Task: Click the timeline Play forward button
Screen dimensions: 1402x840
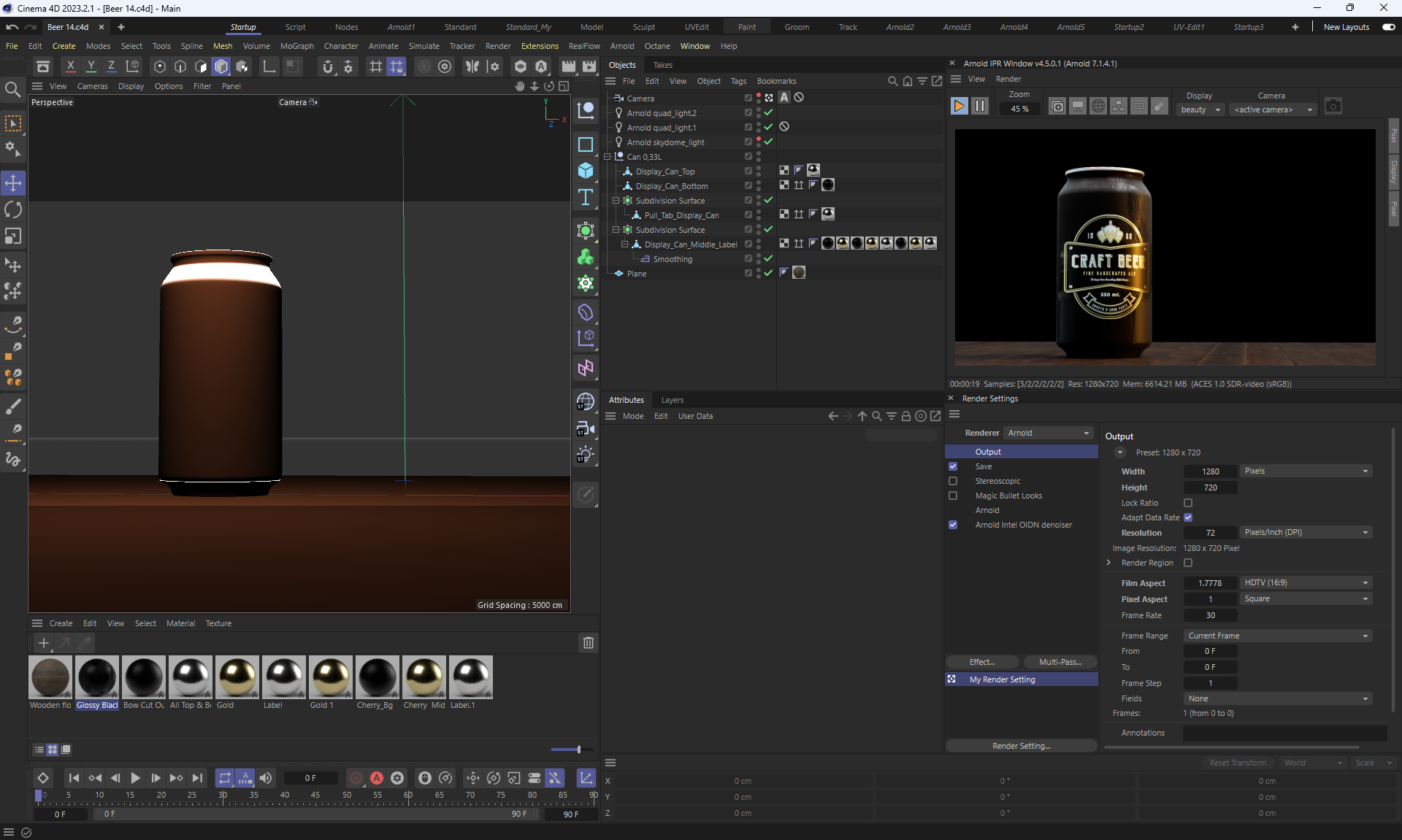Action: [x=135, y=779]
